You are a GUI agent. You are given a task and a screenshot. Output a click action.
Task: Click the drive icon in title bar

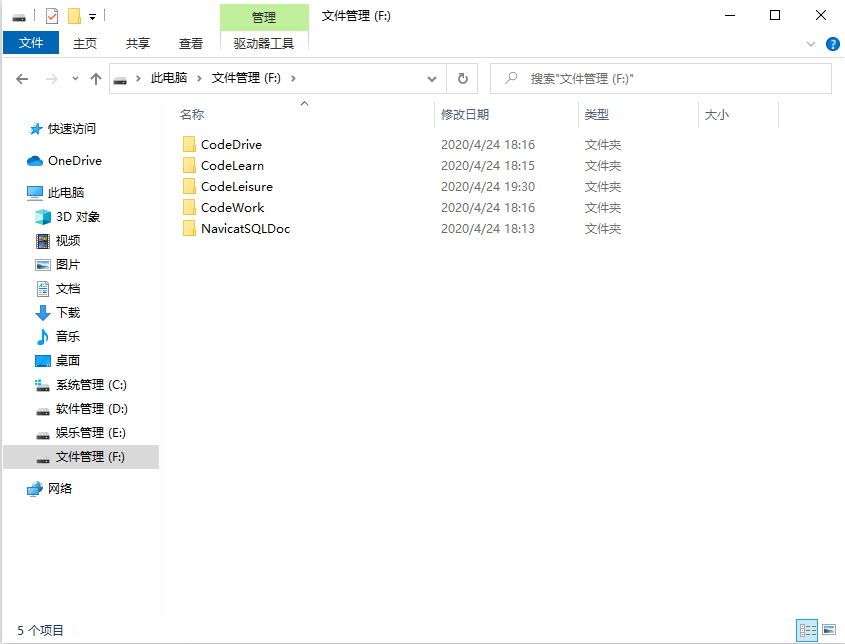[x=19, y=17]
